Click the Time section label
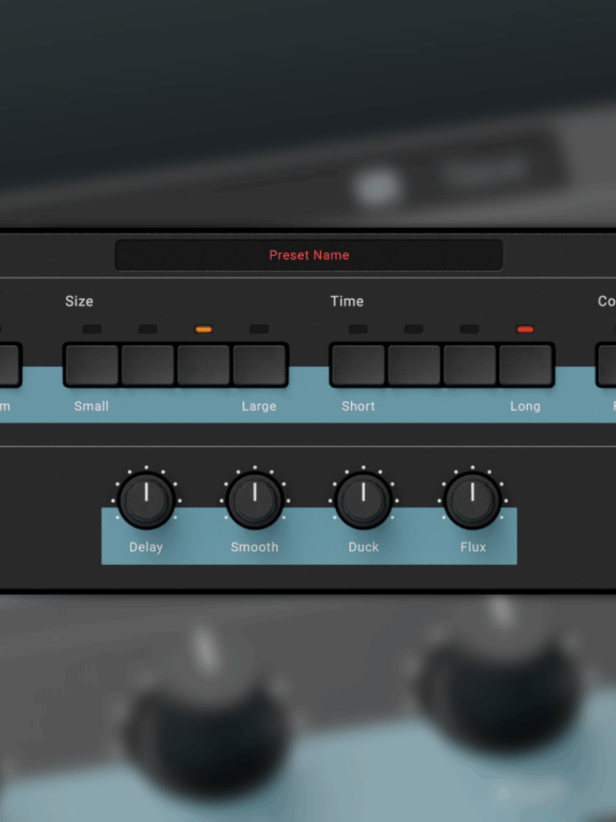Screen dimensions: 616x822 point(347,301)
